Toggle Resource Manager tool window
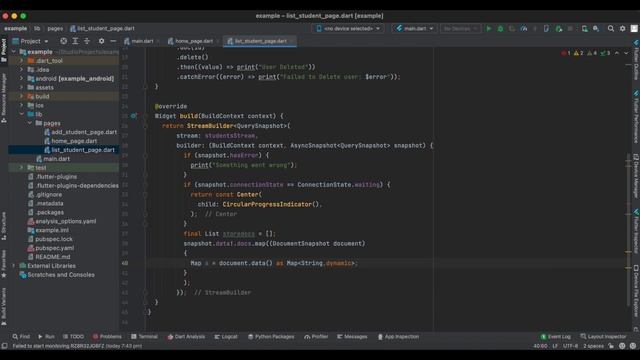This screenshot has width=640, height=360. click(4, 98)
